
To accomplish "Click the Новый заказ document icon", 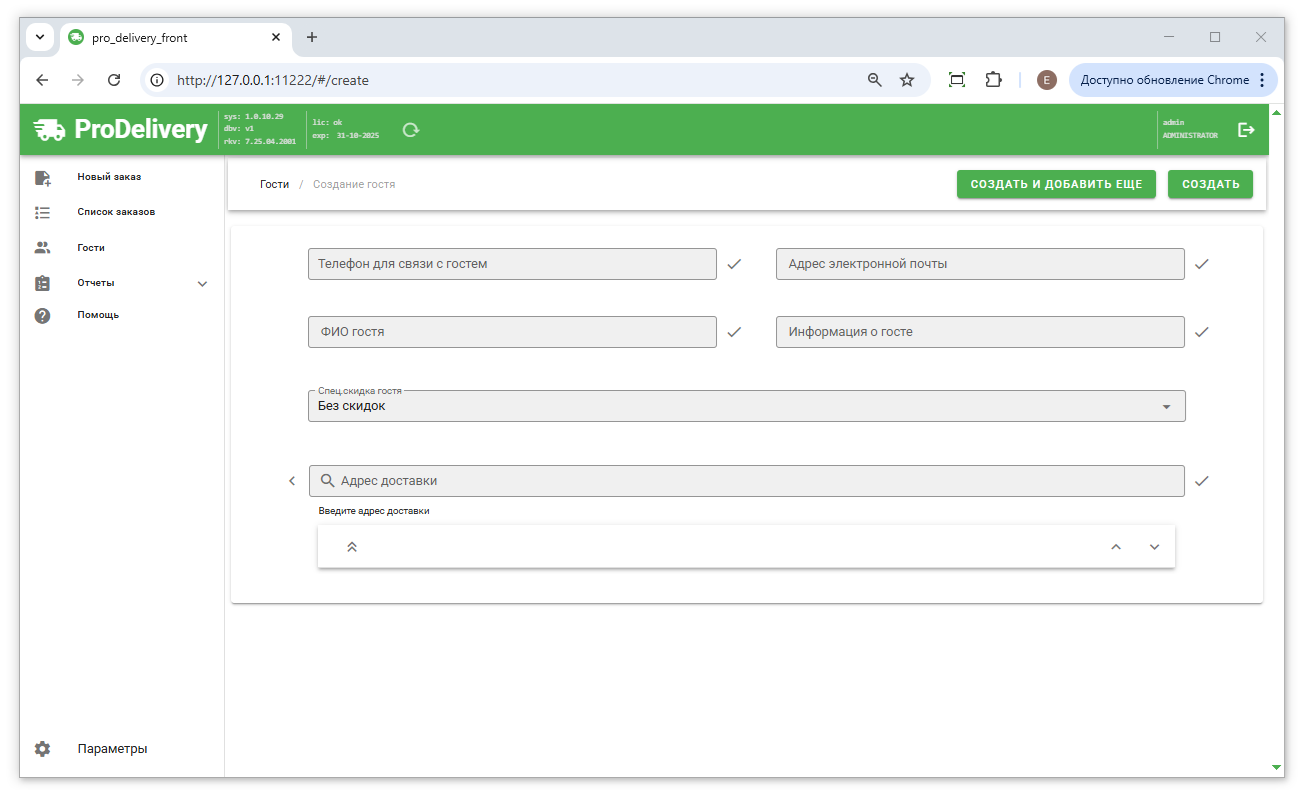I will (x=42, y=178).
